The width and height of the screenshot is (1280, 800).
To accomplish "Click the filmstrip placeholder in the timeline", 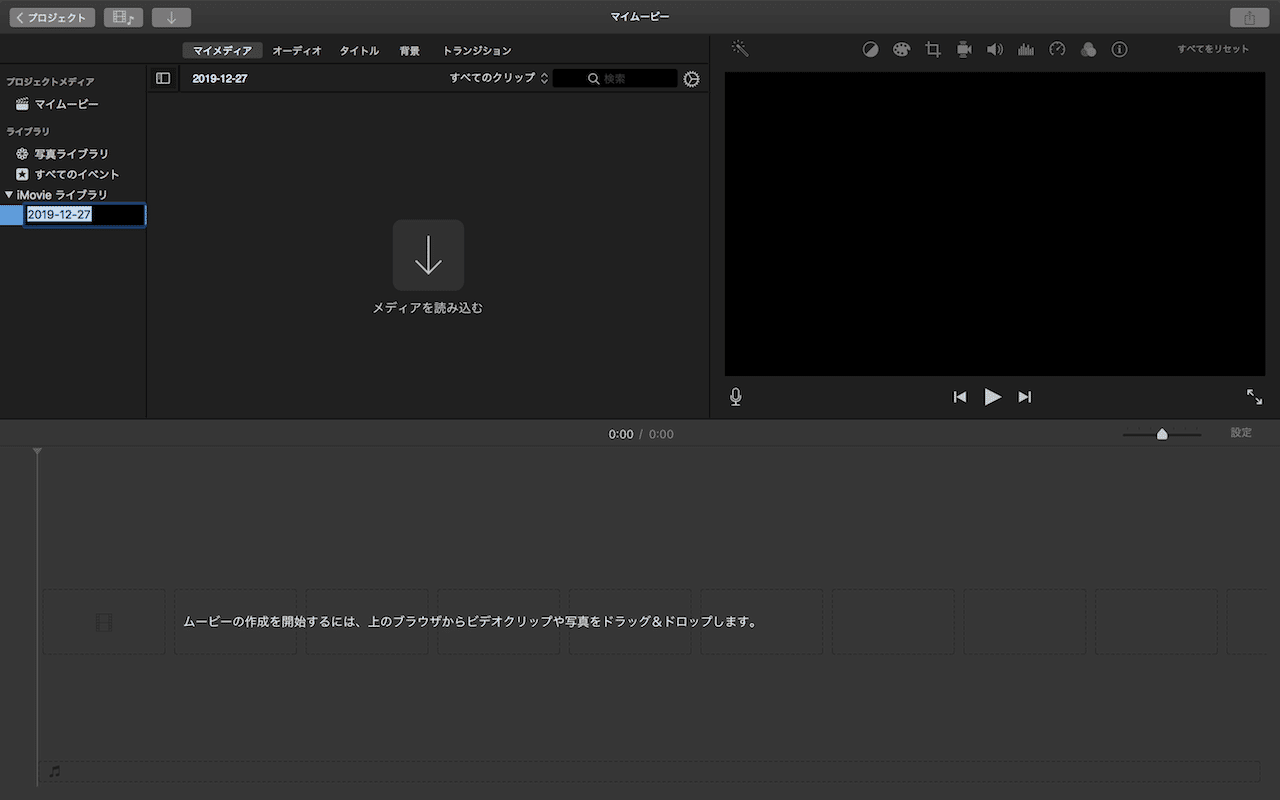I will [x=104, y=622].
